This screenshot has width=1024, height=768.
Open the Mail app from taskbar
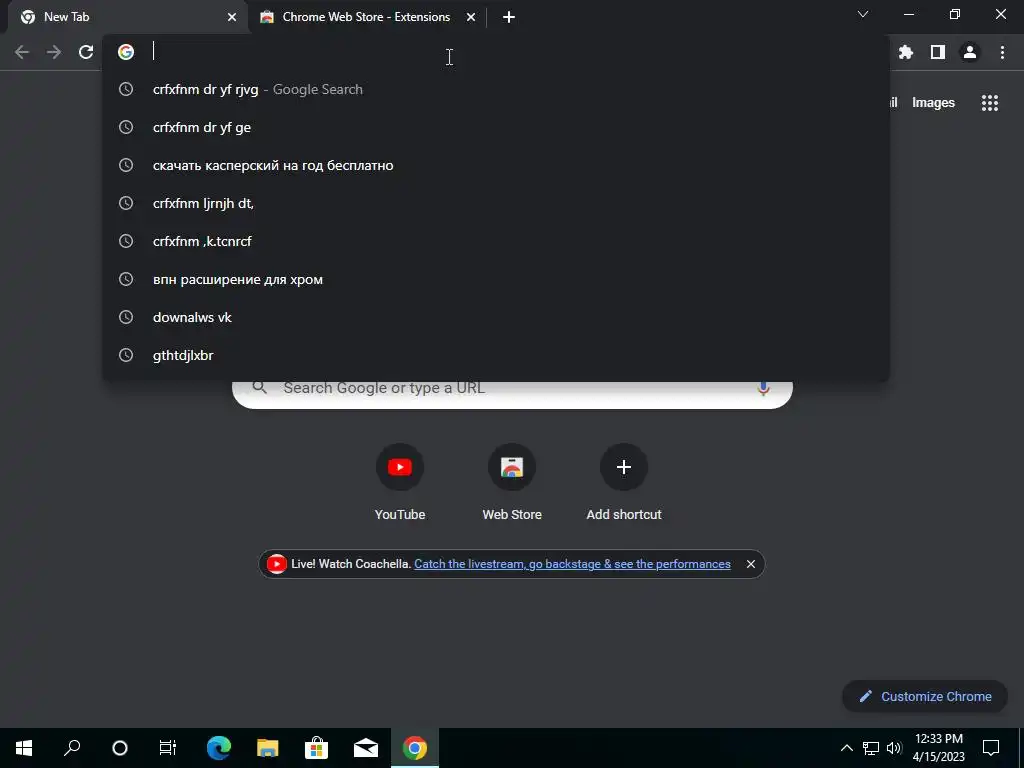click(366, 748)
